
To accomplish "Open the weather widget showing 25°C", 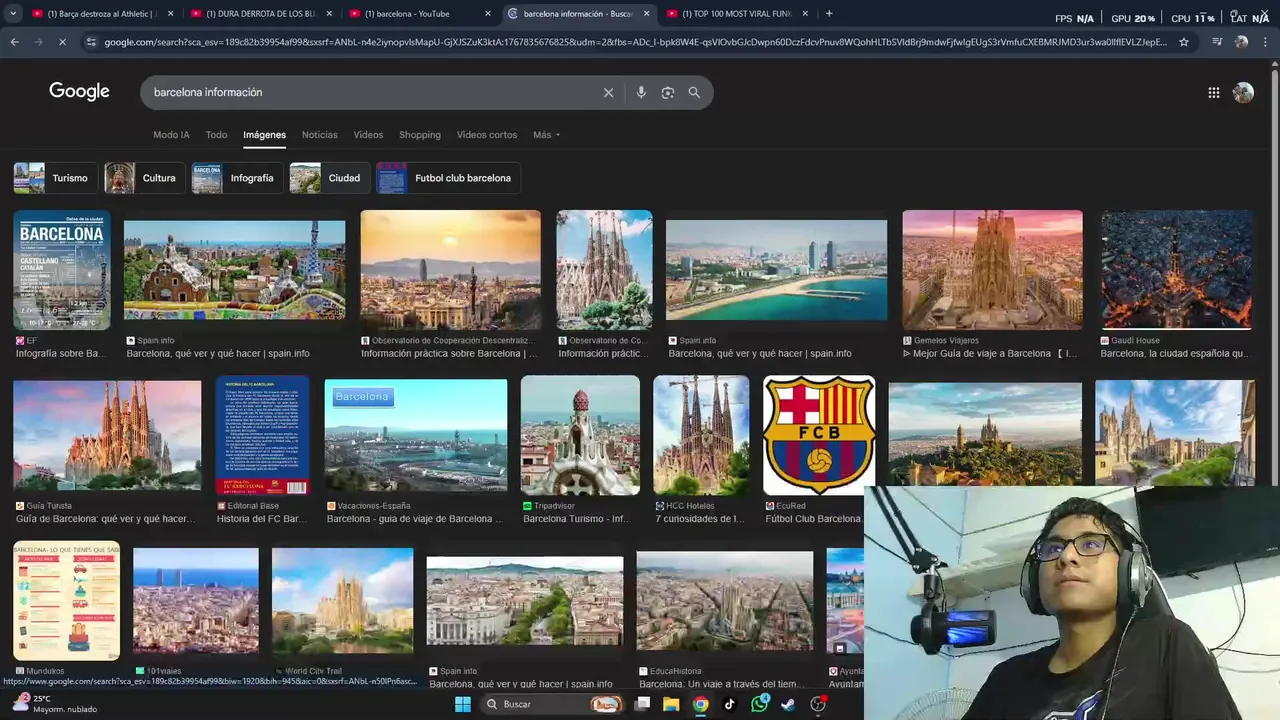I will pos(56,704).
